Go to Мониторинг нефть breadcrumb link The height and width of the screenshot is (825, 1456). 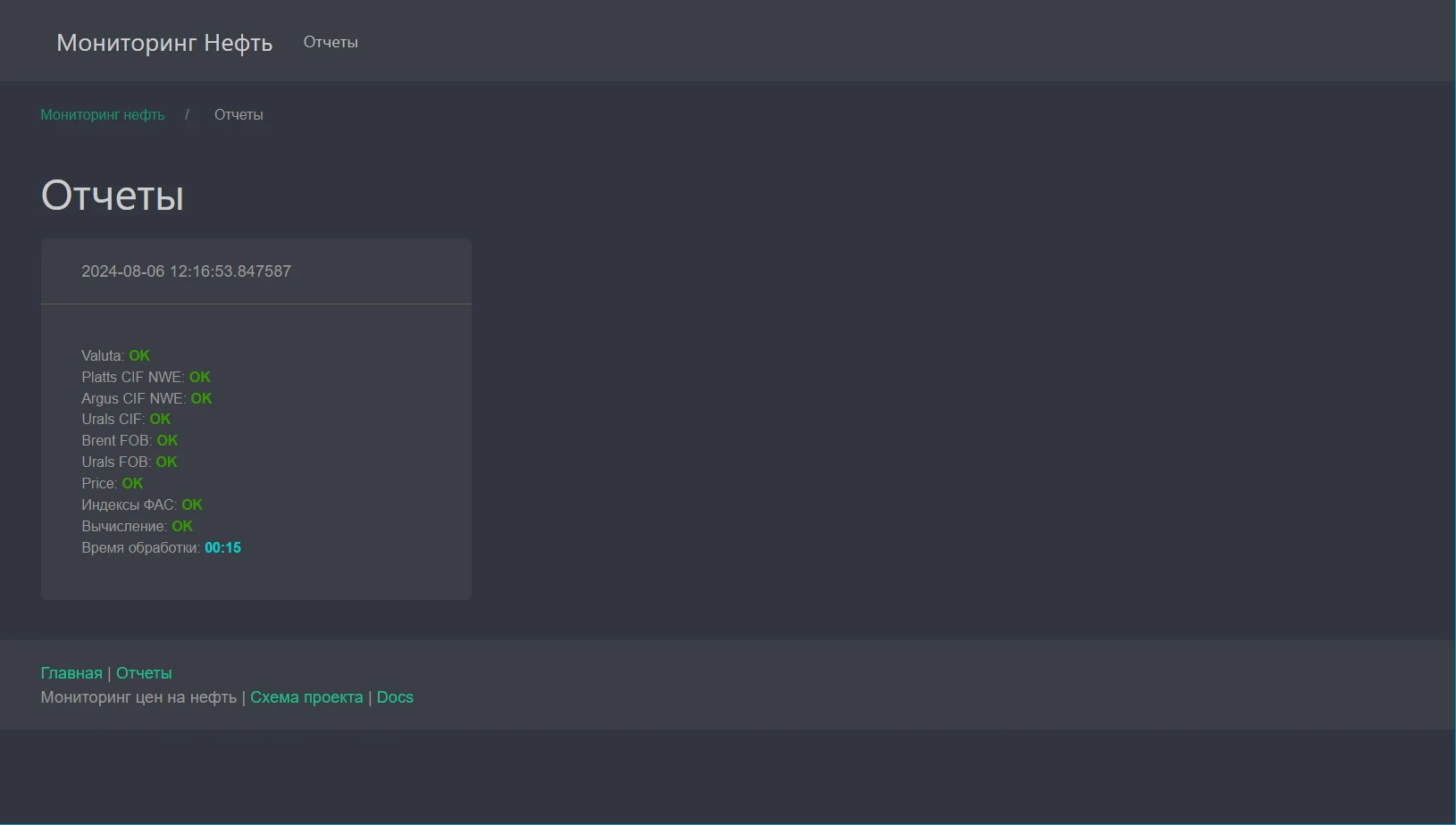[x=103, y=114]
